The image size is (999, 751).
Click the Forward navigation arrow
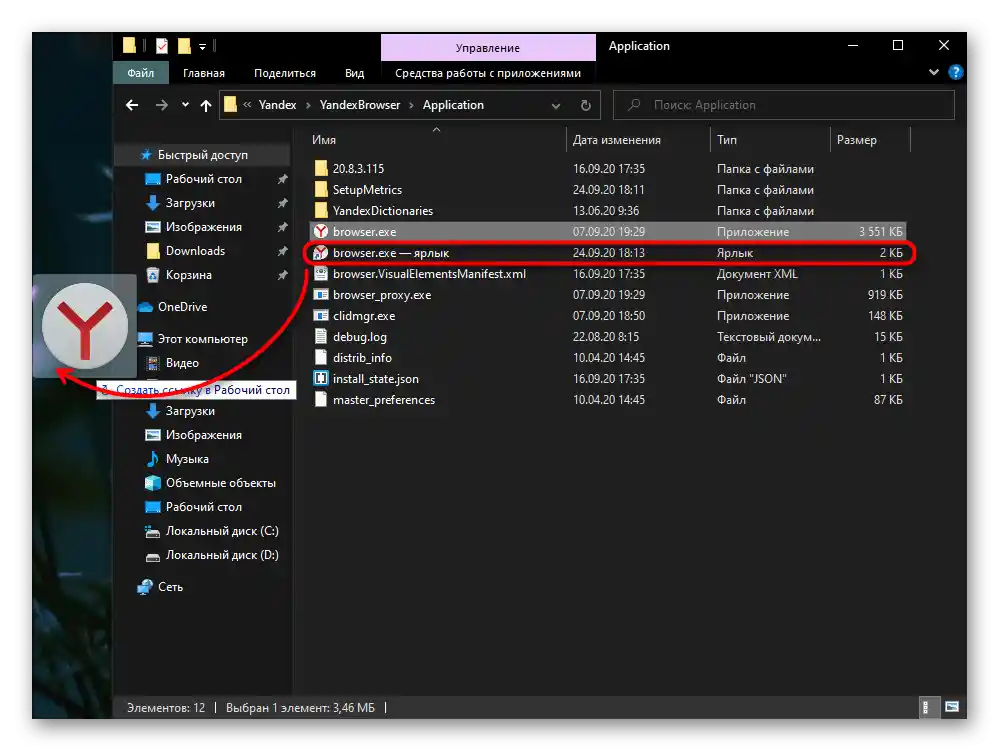(x=162, y=105)
